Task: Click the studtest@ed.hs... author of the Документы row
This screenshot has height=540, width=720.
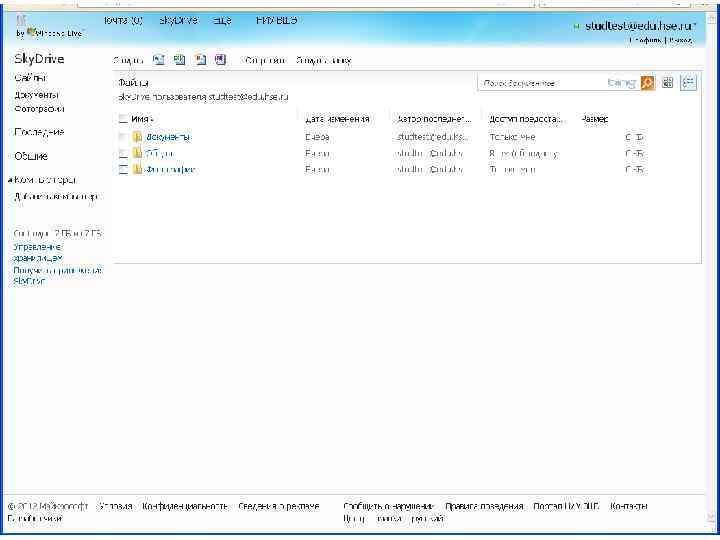Action: pyautogui.click(x=433, y=137)
